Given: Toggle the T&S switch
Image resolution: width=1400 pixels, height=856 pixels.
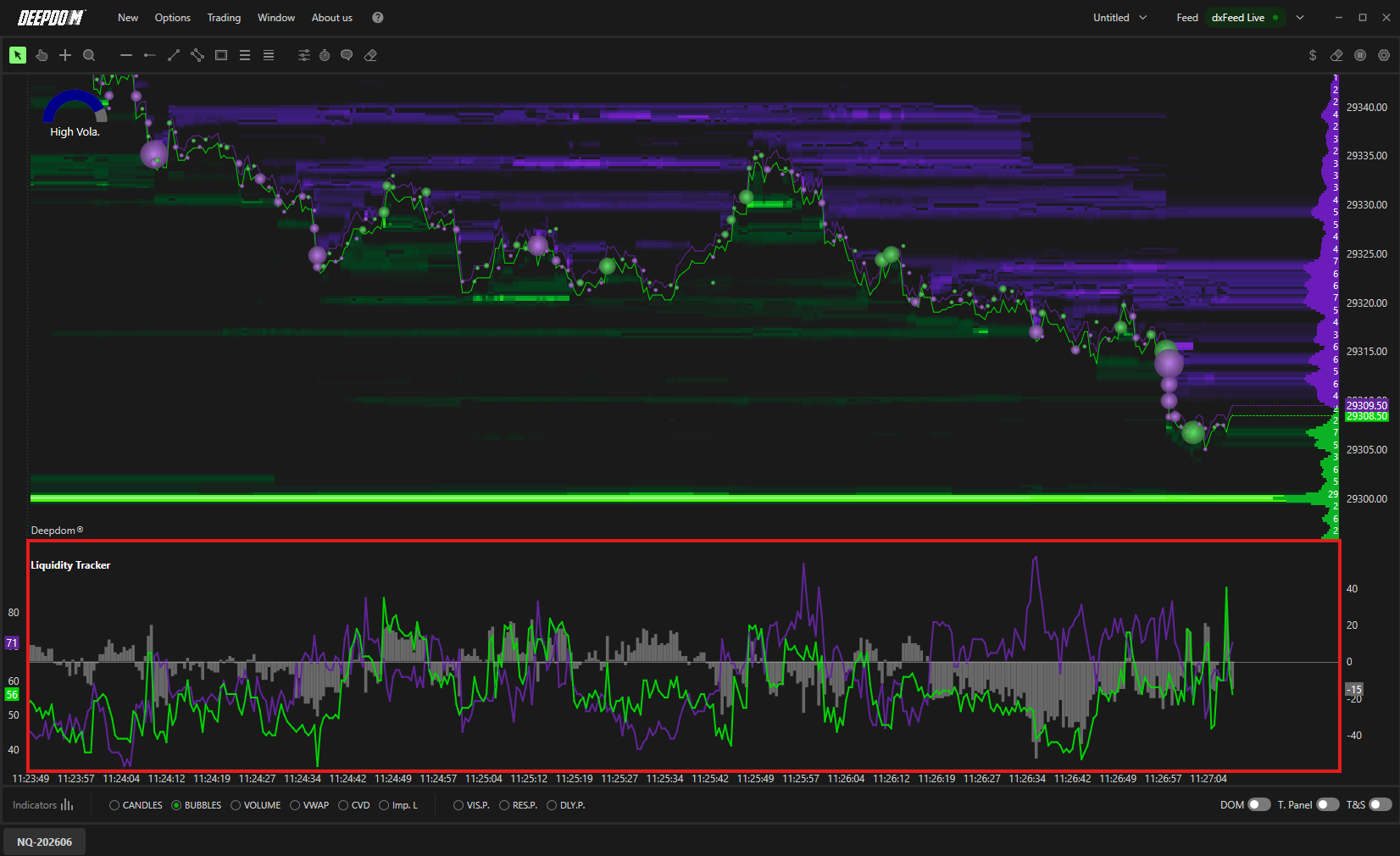Looking at the screenshot, I should tap(1381, 804).
